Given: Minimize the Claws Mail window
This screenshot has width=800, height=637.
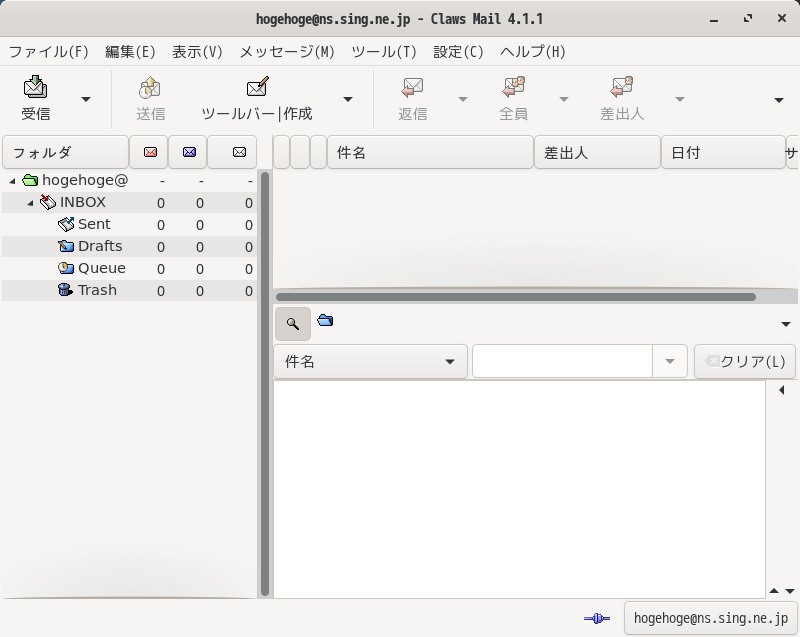Looking at the screenshot, I should pyautogui.click(x=714, y=19).
